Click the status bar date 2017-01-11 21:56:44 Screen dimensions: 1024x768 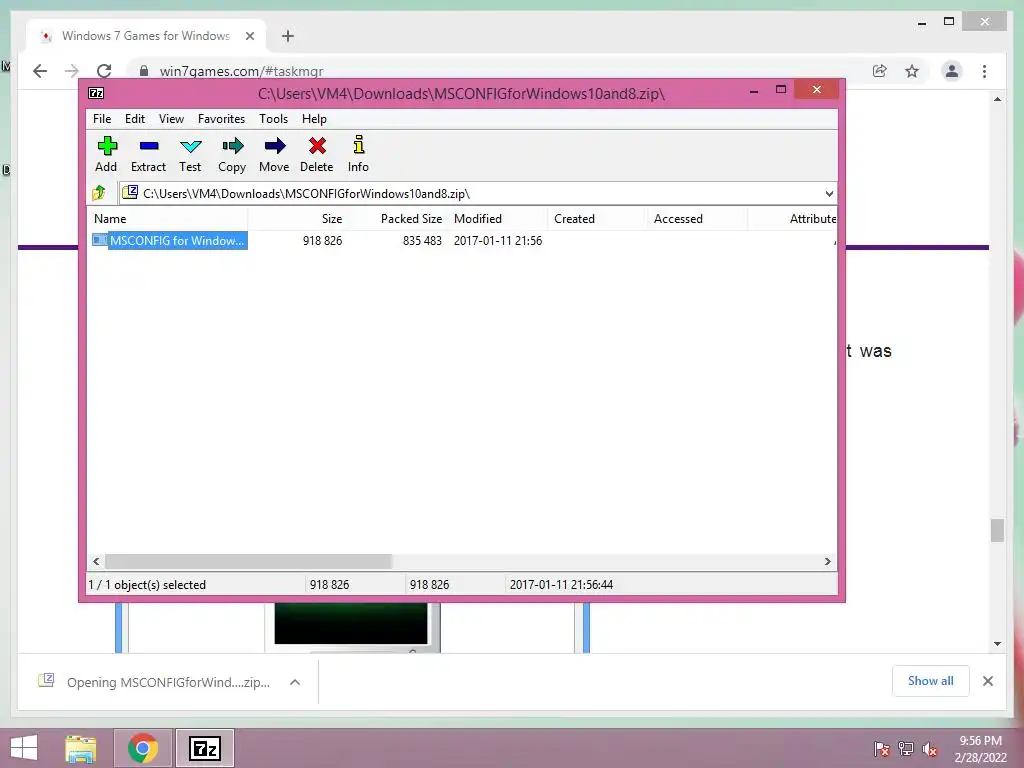(561, 584)
